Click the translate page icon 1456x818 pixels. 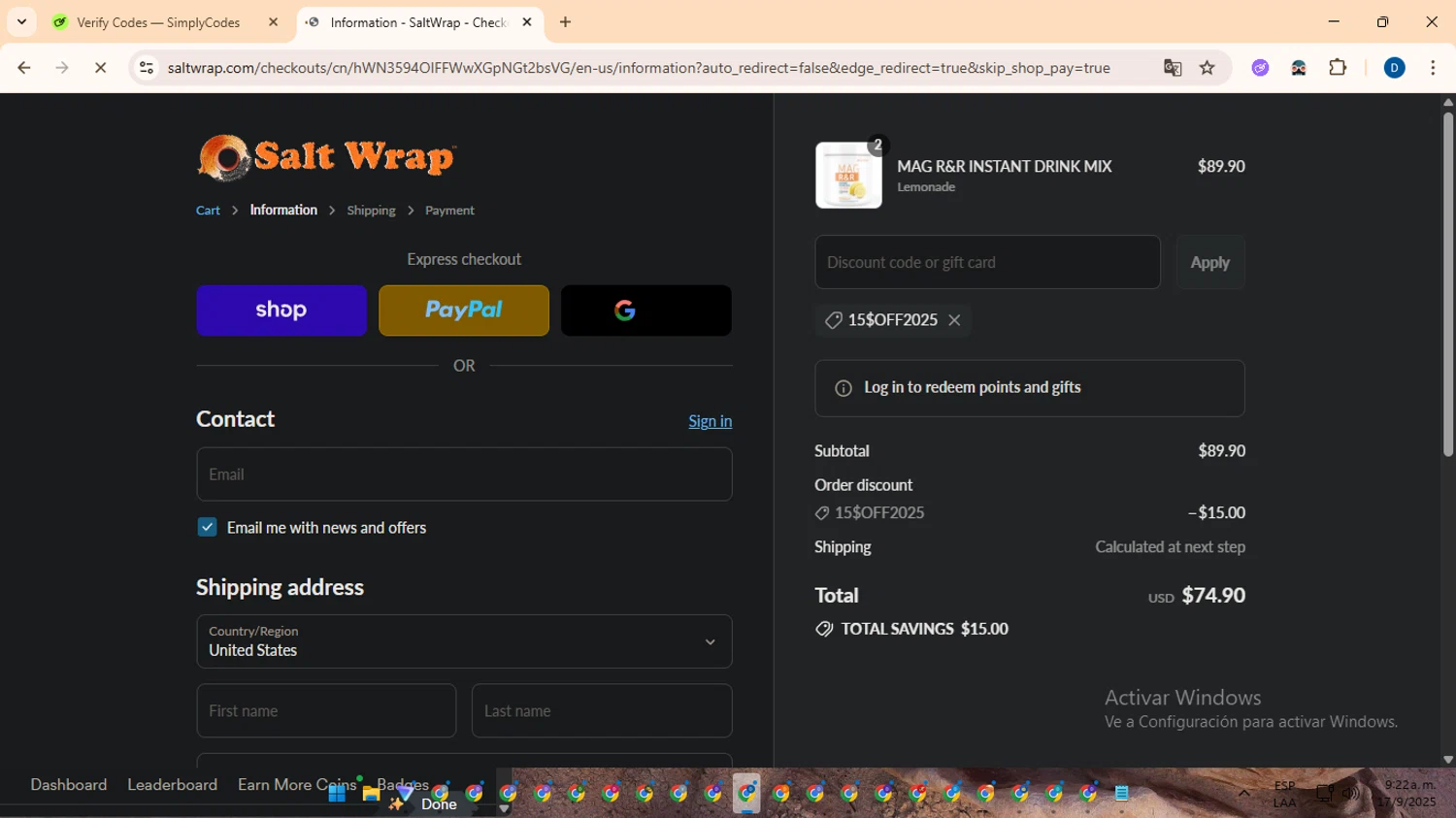click(1173, 68)
